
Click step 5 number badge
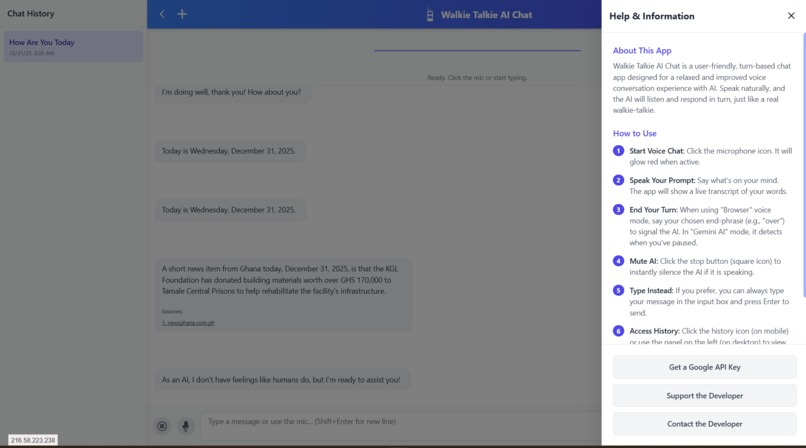[x=618, y=290]
